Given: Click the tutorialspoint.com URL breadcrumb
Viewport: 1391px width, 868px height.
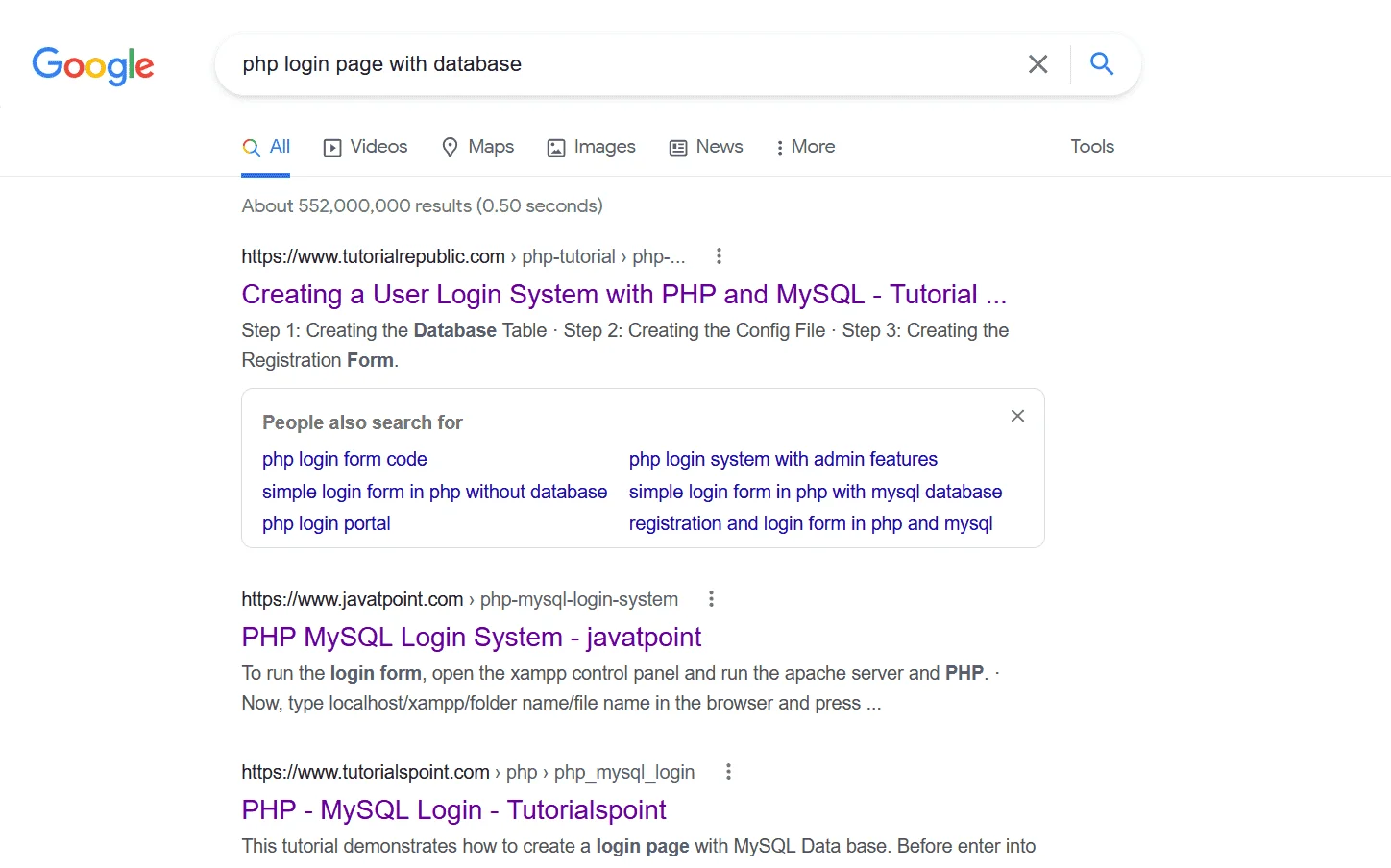Looking at the screenshot, I should pos(468,773).
